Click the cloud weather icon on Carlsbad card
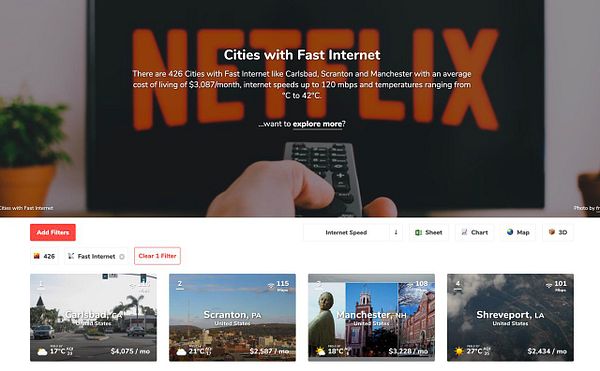 pos(42,351)
